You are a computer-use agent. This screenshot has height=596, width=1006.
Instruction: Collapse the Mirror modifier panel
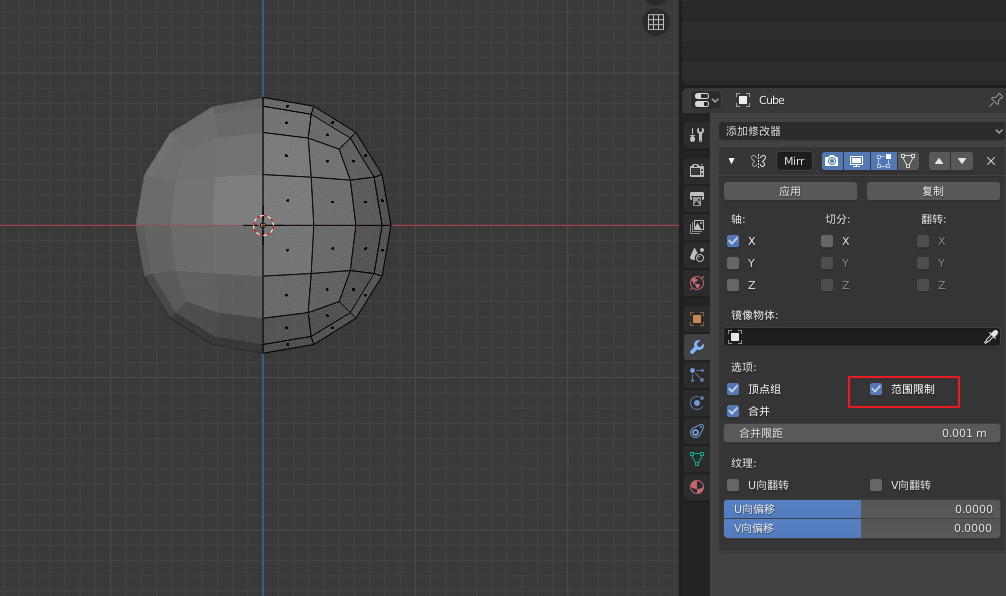click(731, 161)
